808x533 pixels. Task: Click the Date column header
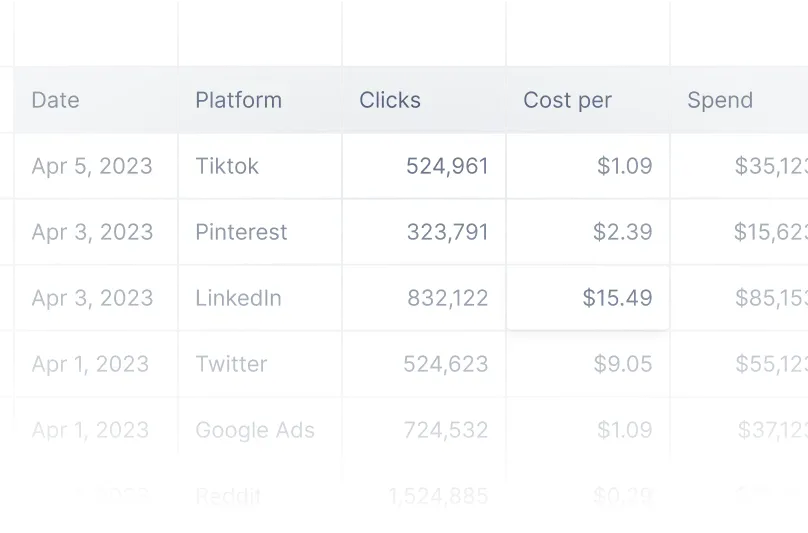pyautogui.click(x=56, y=100)
